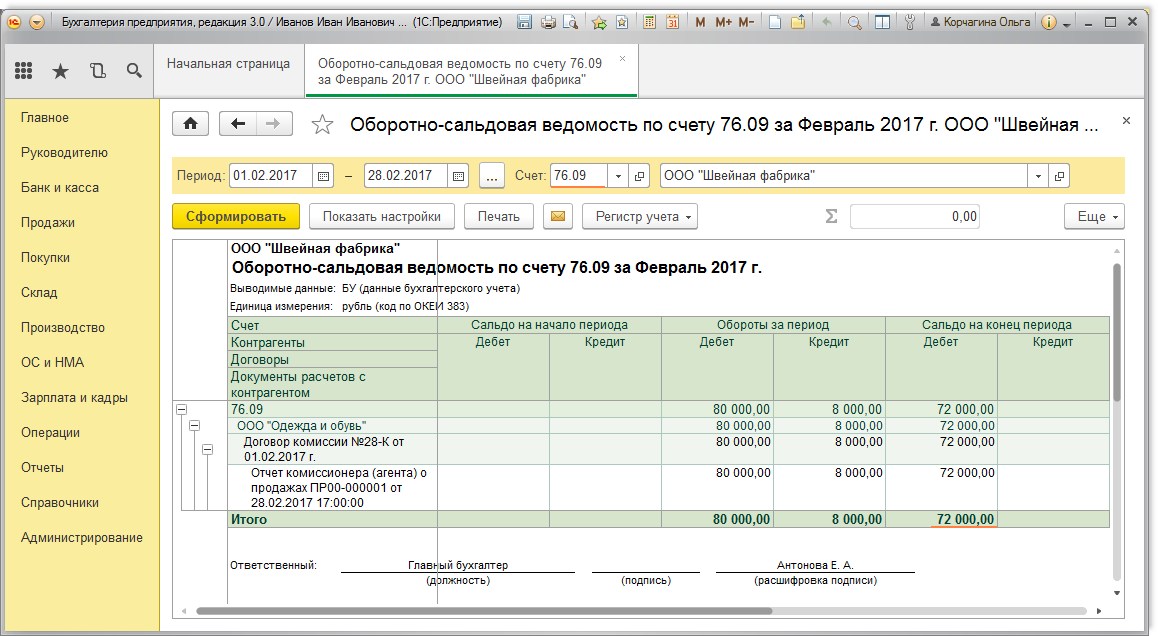
Task: Open the calendar icon in the title bar
Action: [672, 22]
